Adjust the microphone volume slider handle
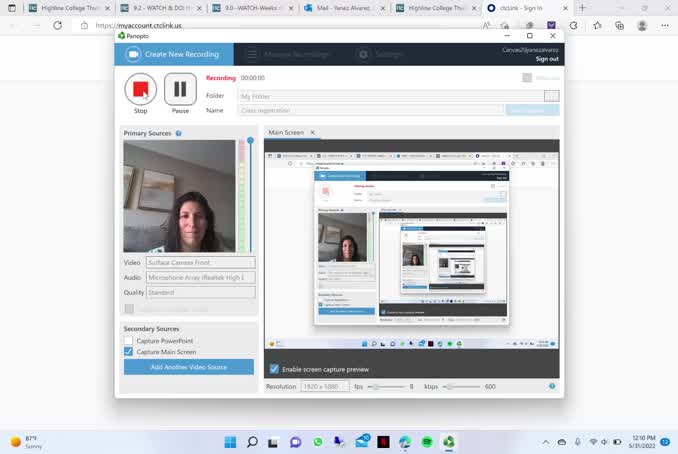The width and height of the screenshot is (678, 454). [x=250, y=141]
